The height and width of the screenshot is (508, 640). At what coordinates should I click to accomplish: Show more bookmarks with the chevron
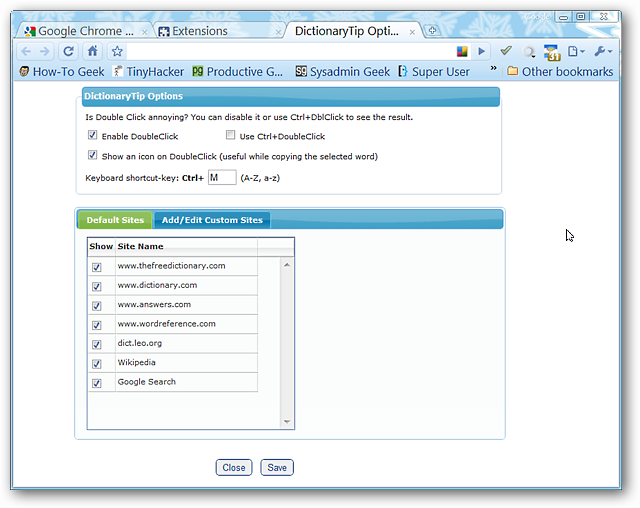tap(493, 68)
